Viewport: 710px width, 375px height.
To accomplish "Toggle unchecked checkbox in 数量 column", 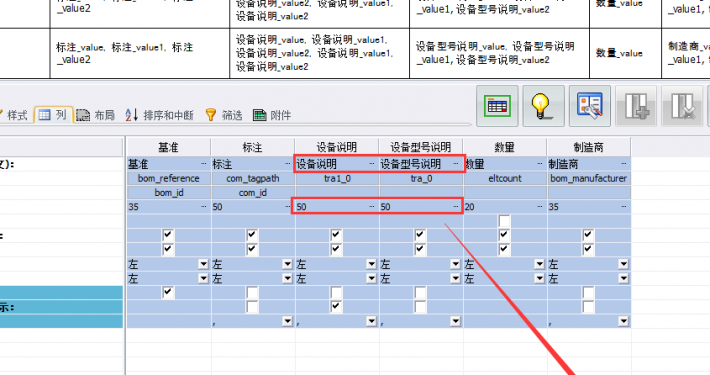I will pos(504,221).
